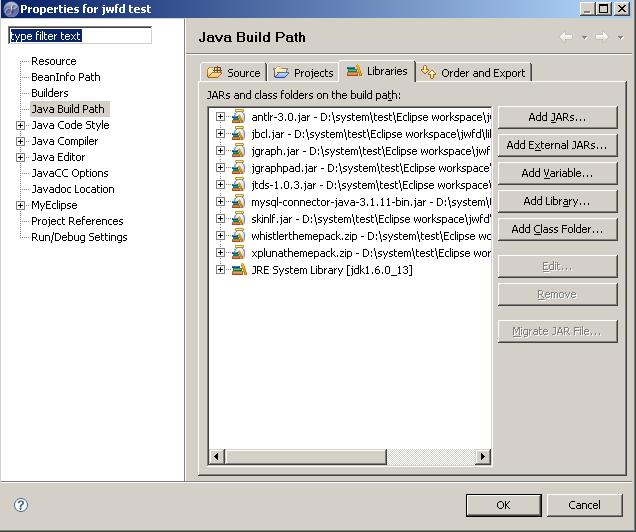Image resolution: width=636 pixels, height=532 pixels.
Task: Select Builders in the properties tree
Action: 50,93
